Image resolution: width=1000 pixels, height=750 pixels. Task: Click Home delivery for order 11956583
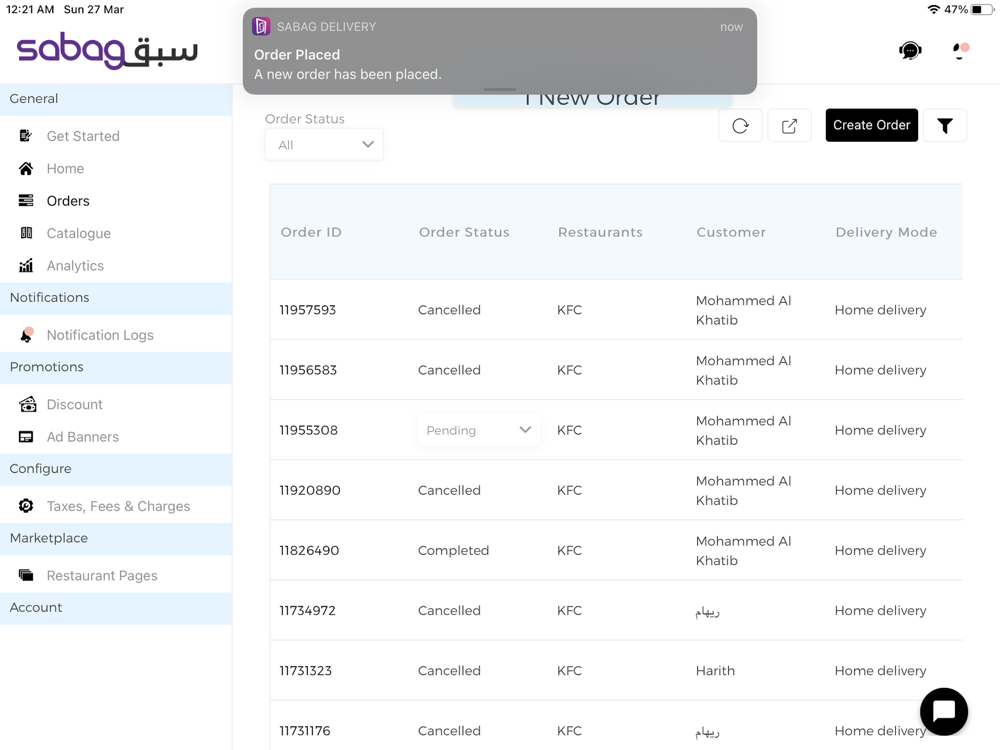(880, 370)
